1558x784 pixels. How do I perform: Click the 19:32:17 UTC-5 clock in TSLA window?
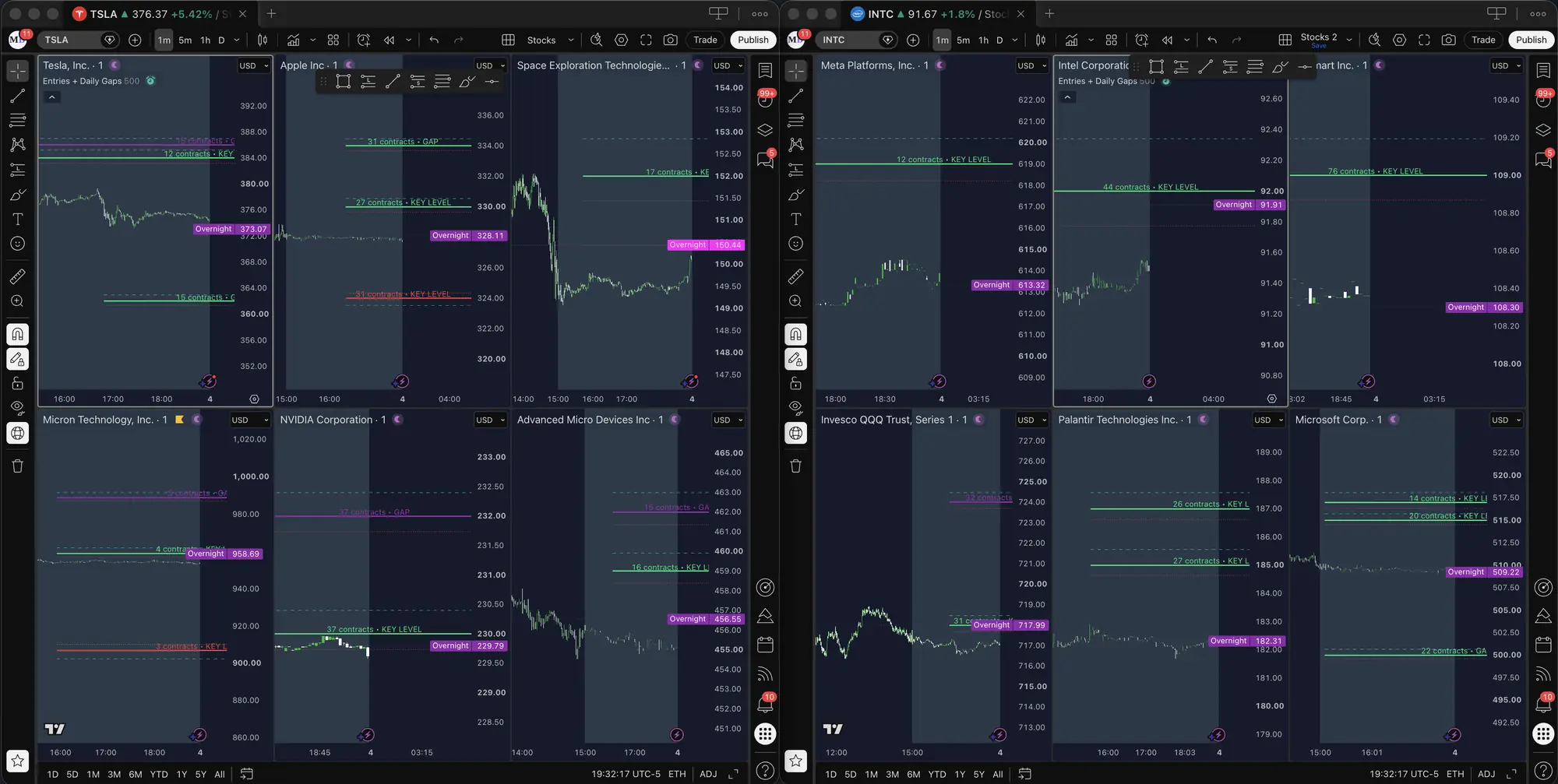626,774
